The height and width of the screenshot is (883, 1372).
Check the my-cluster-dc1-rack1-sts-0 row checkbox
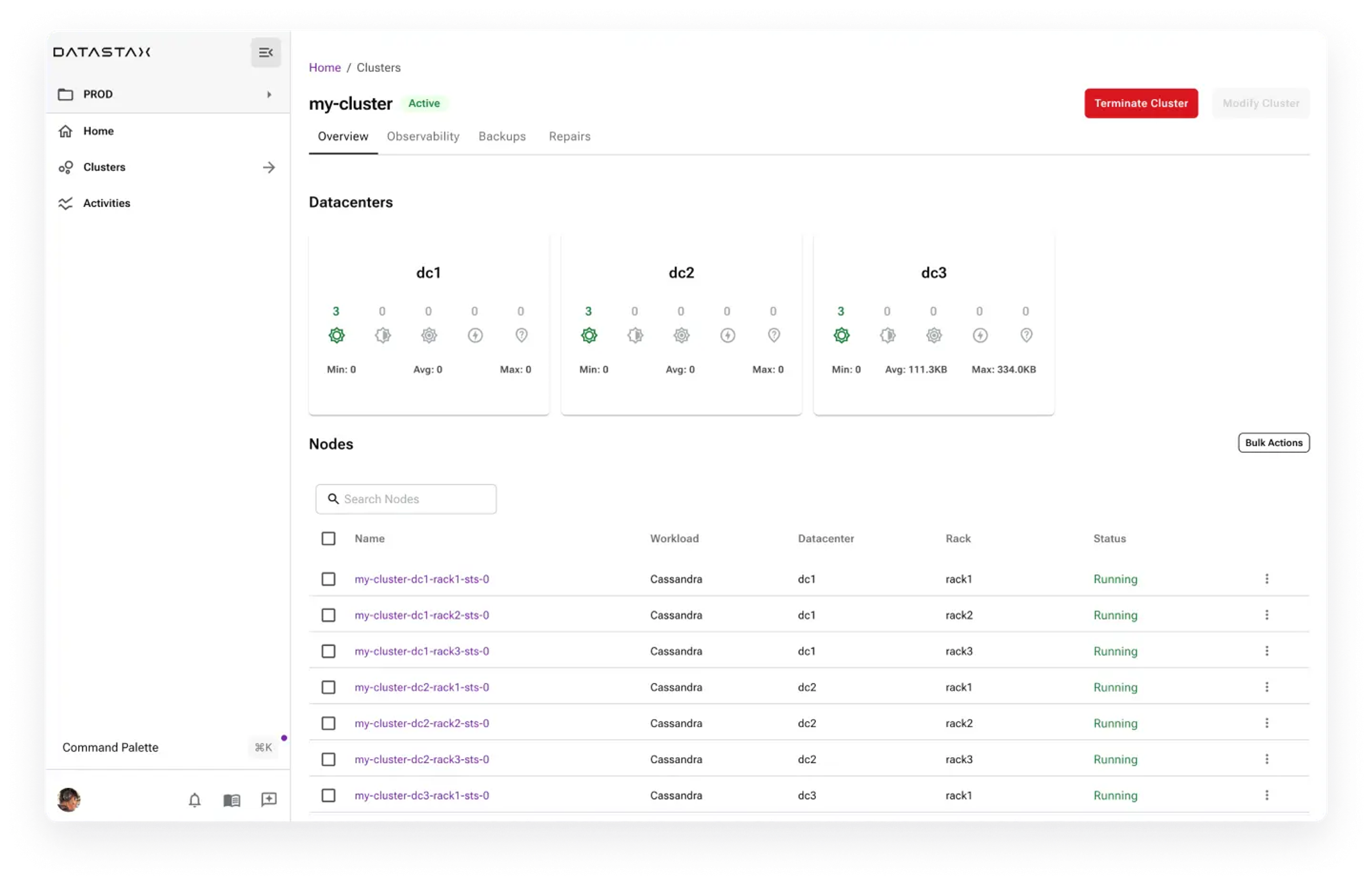point(328,579)
